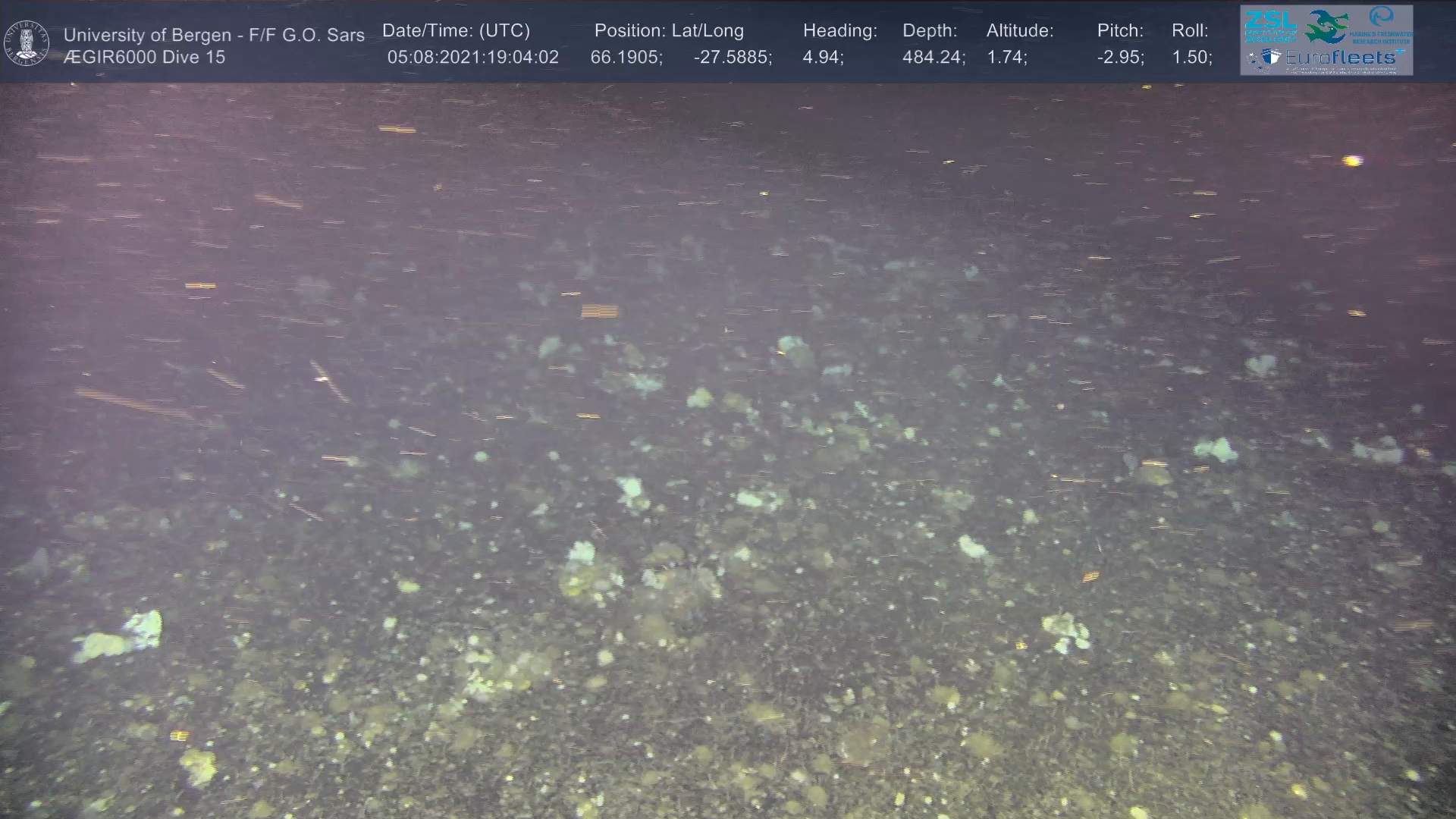Click the Eurofleets+ wordmark
Image resolution: width=1456 pixels, height=819 pixels.
(x=1341, y=58)
